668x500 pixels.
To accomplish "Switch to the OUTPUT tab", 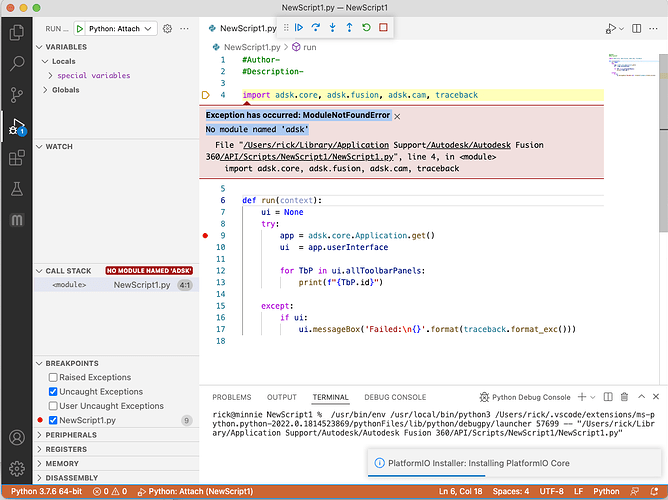I will 282,397.
